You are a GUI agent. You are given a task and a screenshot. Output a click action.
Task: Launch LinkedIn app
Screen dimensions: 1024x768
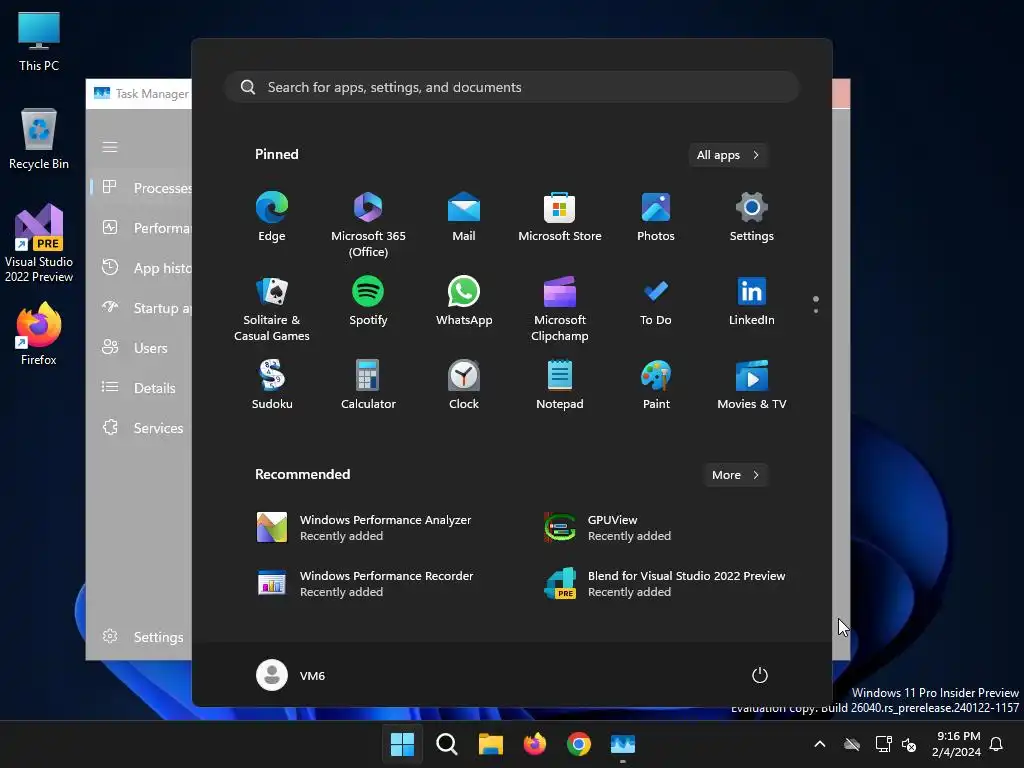click(x=752, y=300)
